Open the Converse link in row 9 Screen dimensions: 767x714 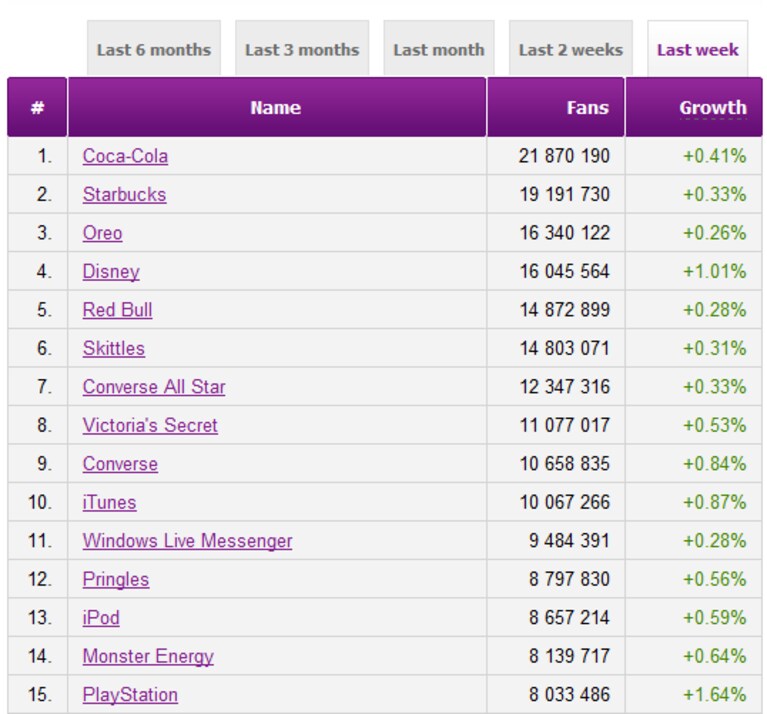[x=120, y=464]
